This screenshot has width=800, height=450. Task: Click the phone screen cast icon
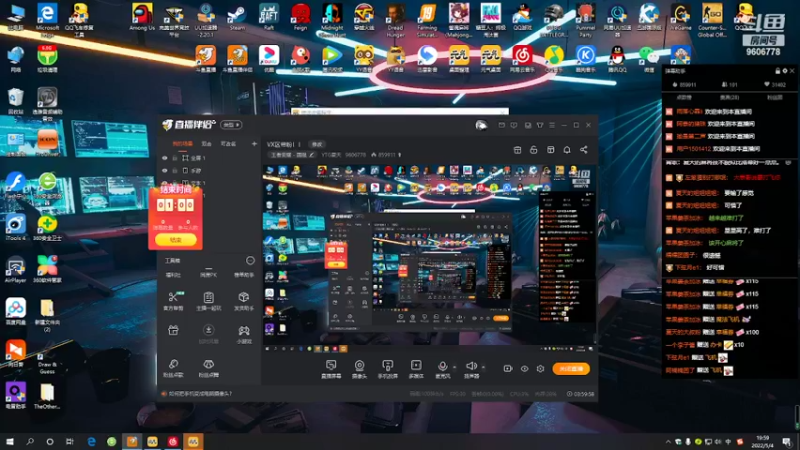[387, 368]
